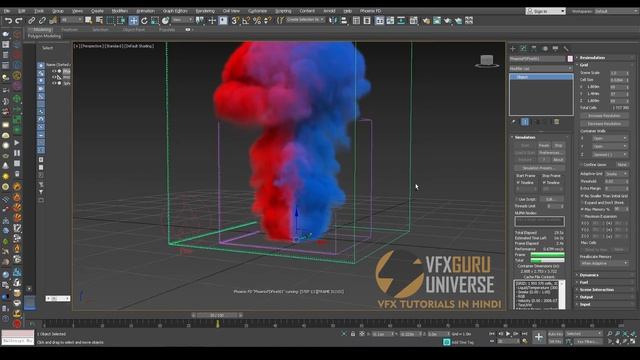The height and width of the screenshot is (360, 640).
Task: Toggle visibility eye of first scene explorer object
Action: [53, 71]
